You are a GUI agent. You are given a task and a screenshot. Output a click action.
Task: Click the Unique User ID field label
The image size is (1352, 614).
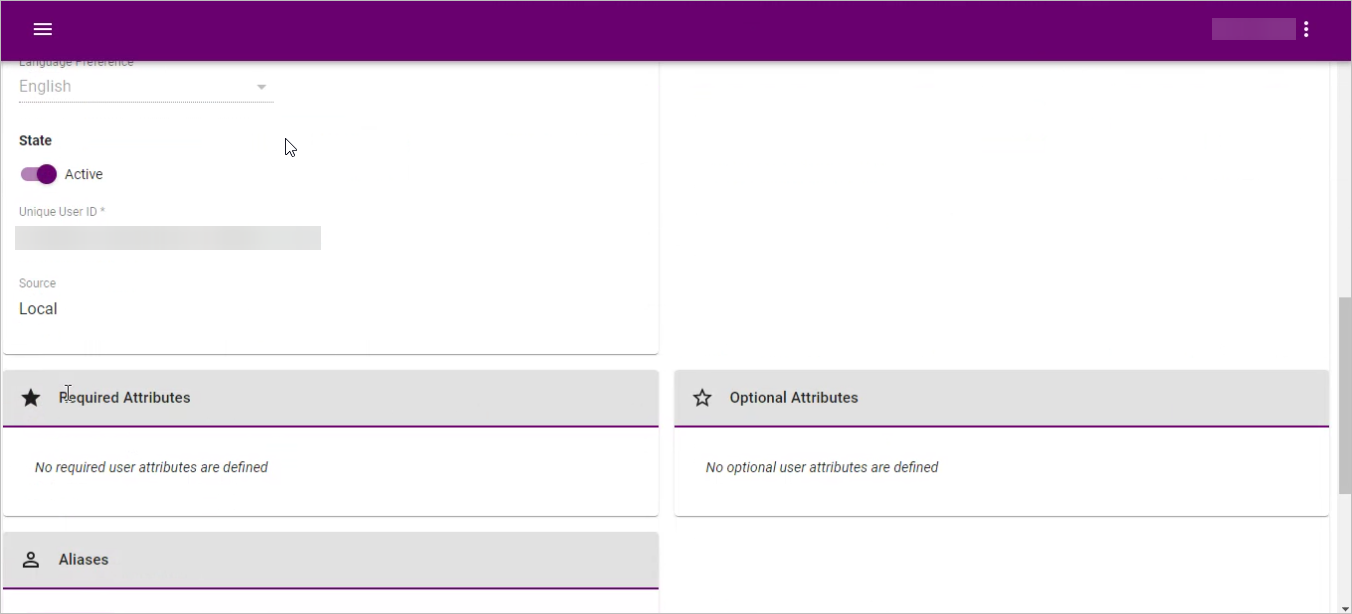click(62, 212)
